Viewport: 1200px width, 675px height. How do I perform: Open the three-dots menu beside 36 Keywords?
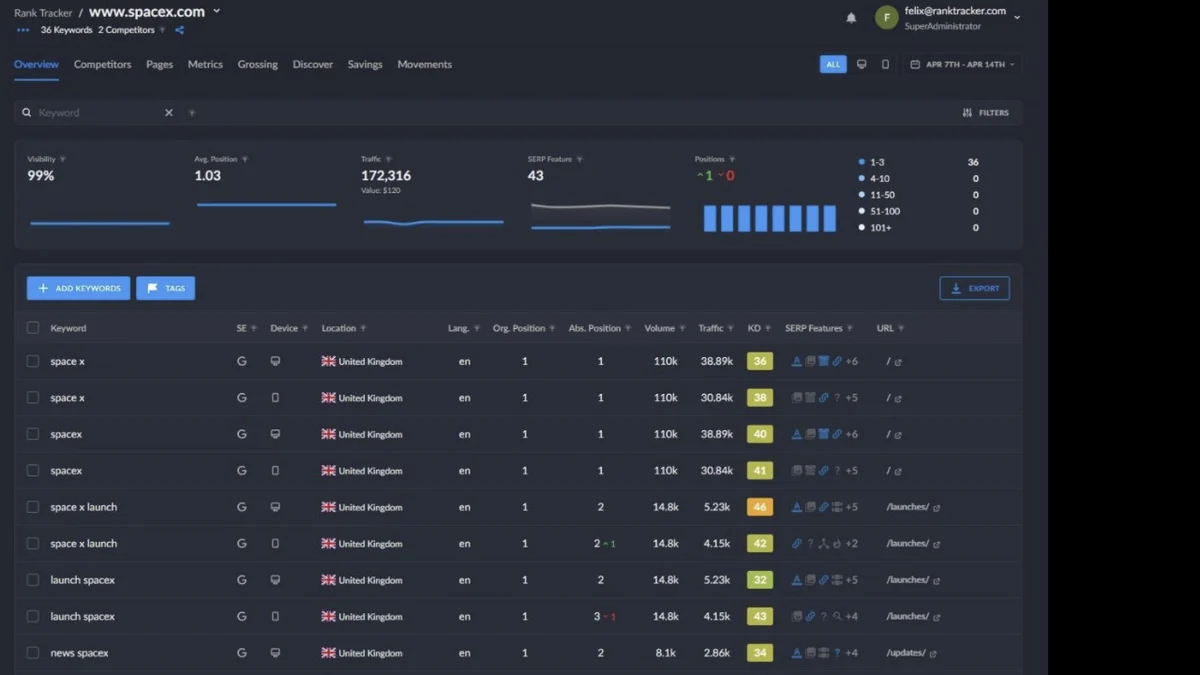click(x=23, y=30)
